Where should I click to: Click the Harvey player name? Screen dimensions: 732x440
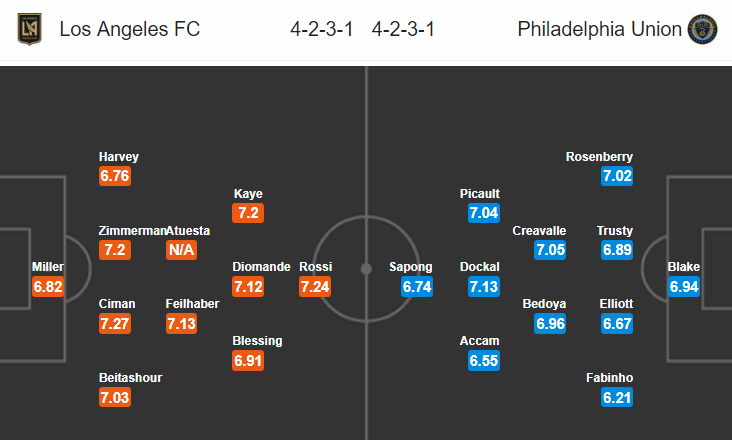pos(119,157)
